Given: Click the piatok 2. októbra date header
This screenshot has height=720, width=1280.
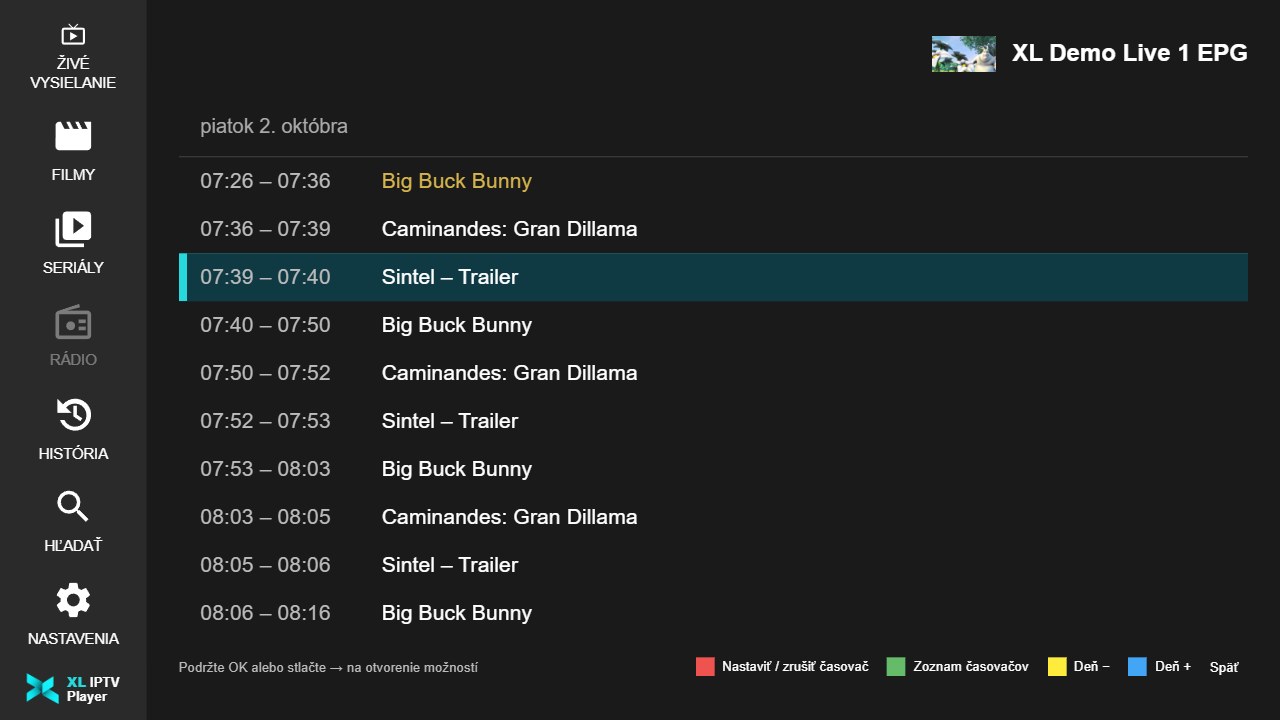Looking at the screenshot, I should [274, 127].
